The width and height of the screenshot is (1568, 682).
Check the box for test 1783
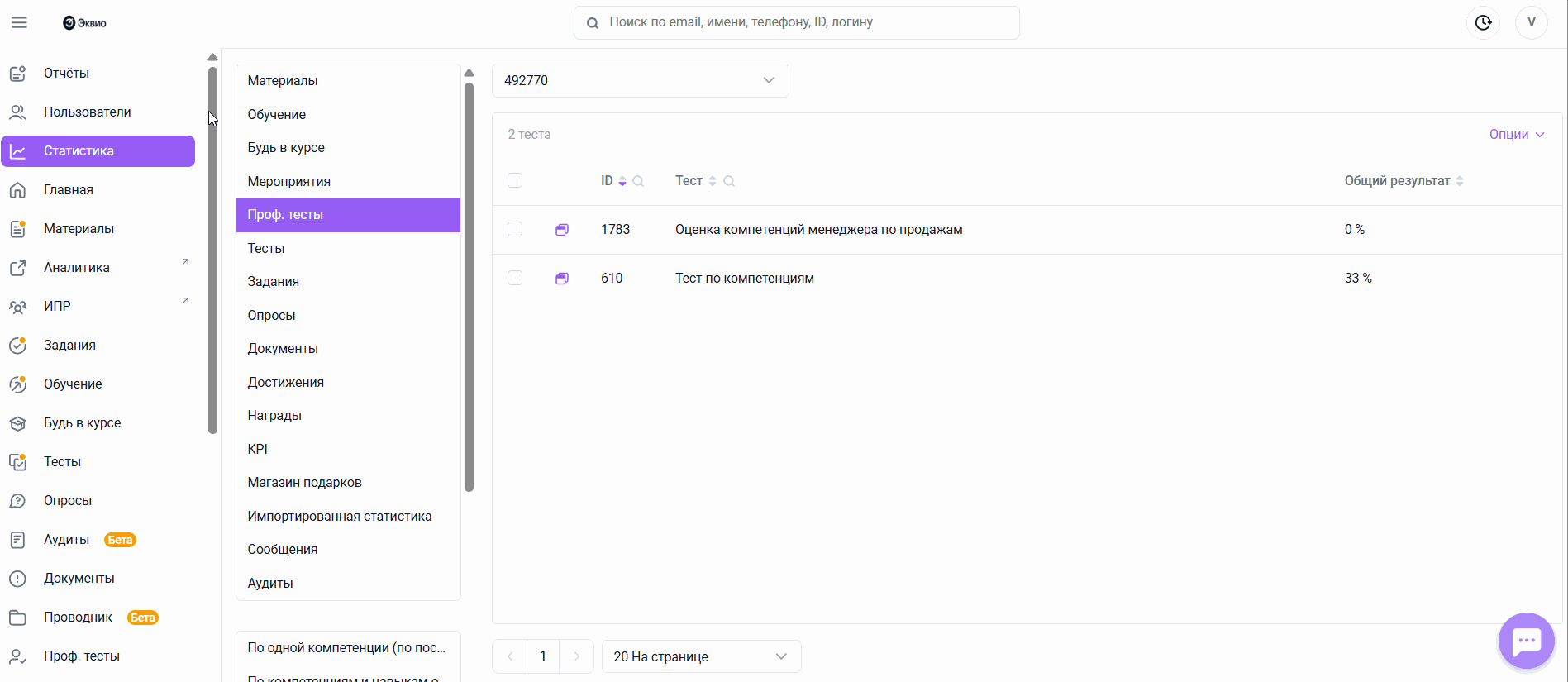click(515, 229)
